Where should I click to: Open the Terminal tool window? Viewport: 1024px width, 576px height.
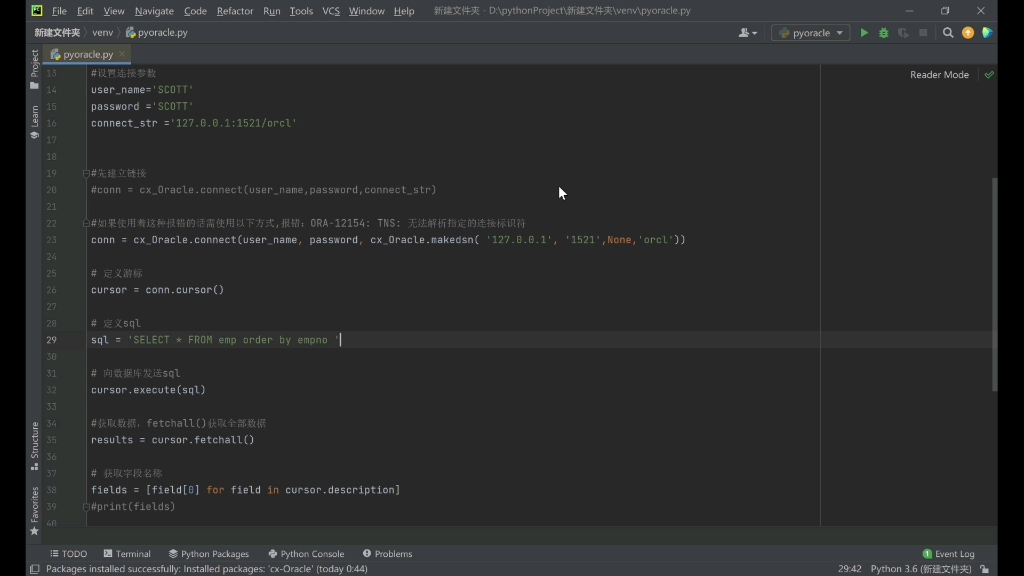[x=127, y=553]
